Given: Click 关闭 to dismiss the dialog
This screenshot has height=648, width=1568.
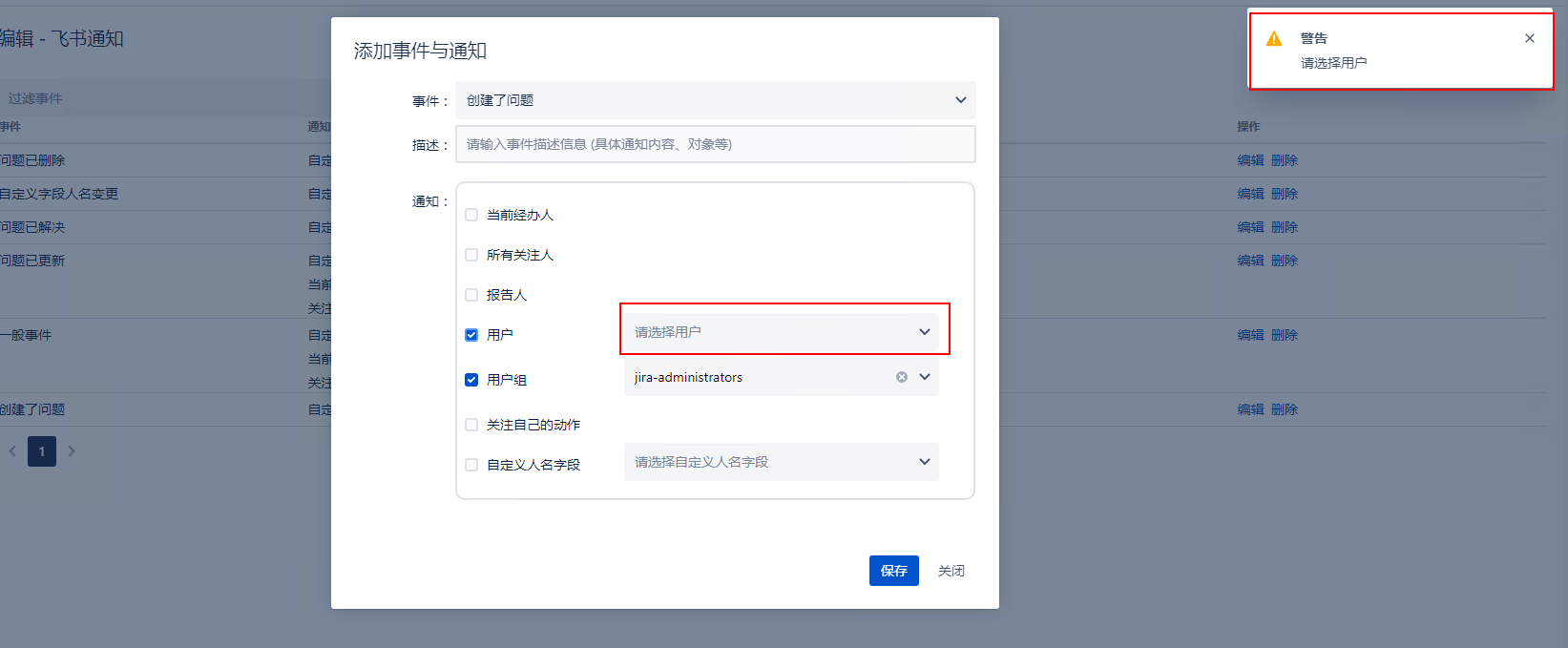Looking at the screenshot, I should click(951, 571).
